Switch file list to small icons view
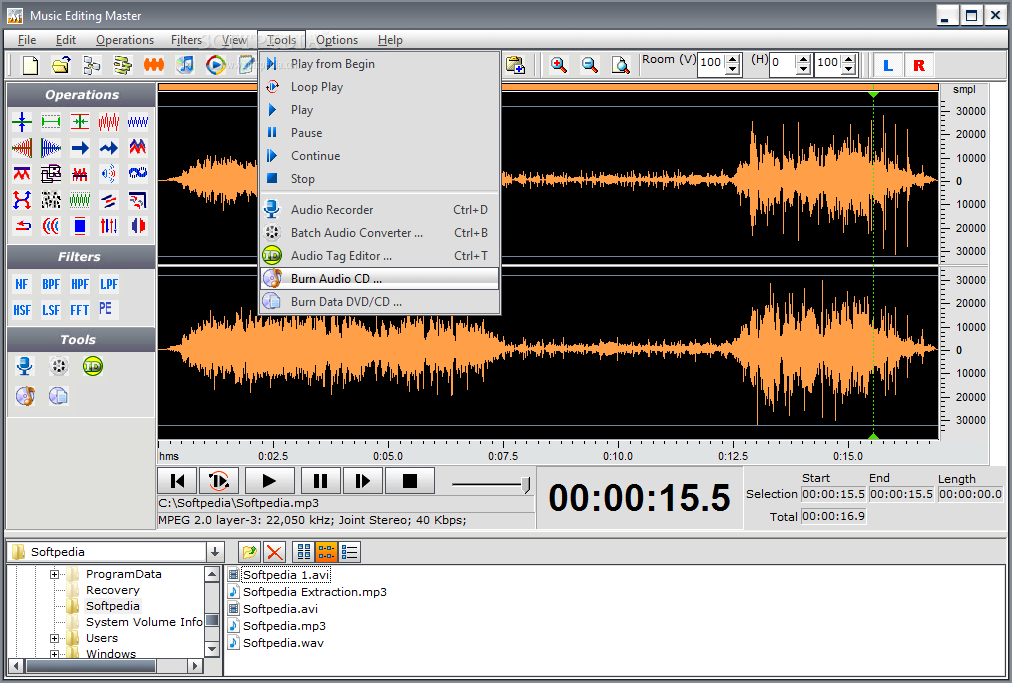Viewport: 1012px width, 683px height. coord(326,551)
